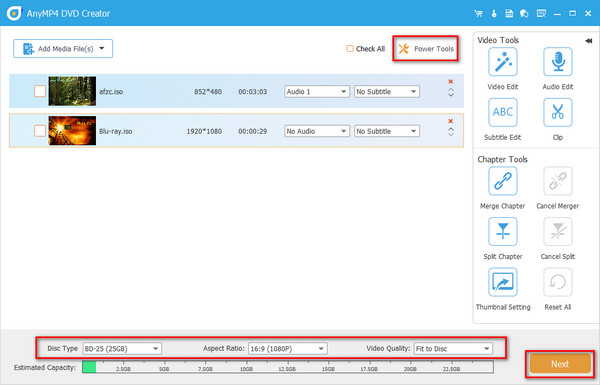This screenshot has height=385, width=600.
Task: Open the Video Edit tool
Action: tap(502, 62)
